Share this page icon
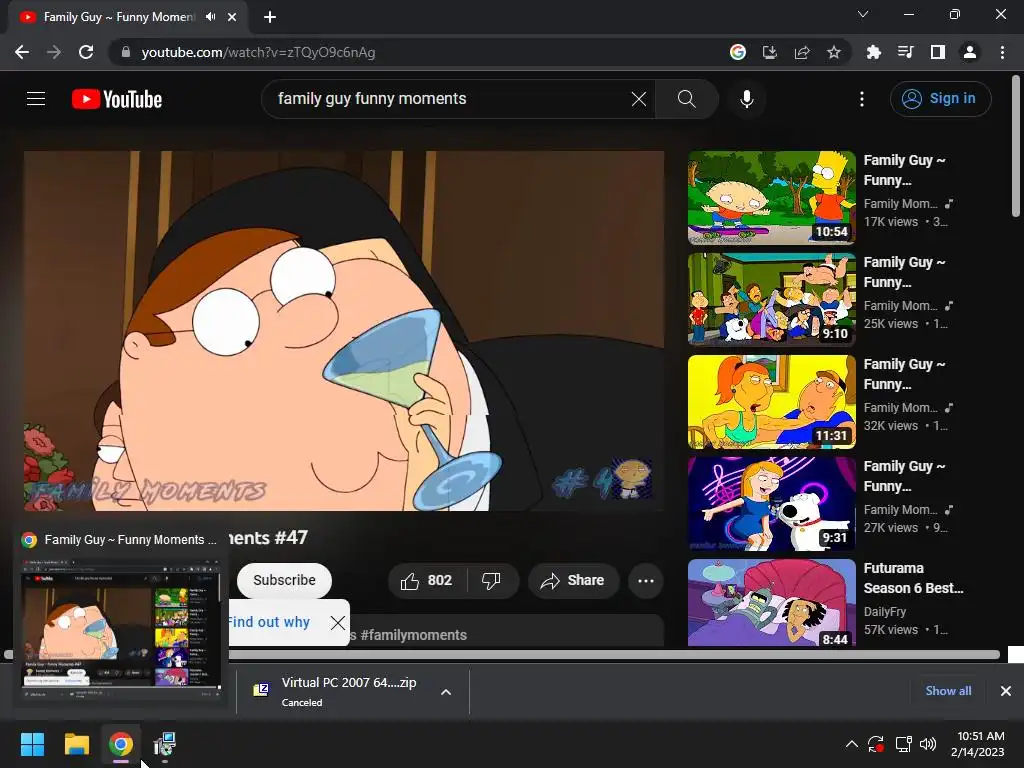Viewport: 1024px width, 768px height. (x=802, y=52)
